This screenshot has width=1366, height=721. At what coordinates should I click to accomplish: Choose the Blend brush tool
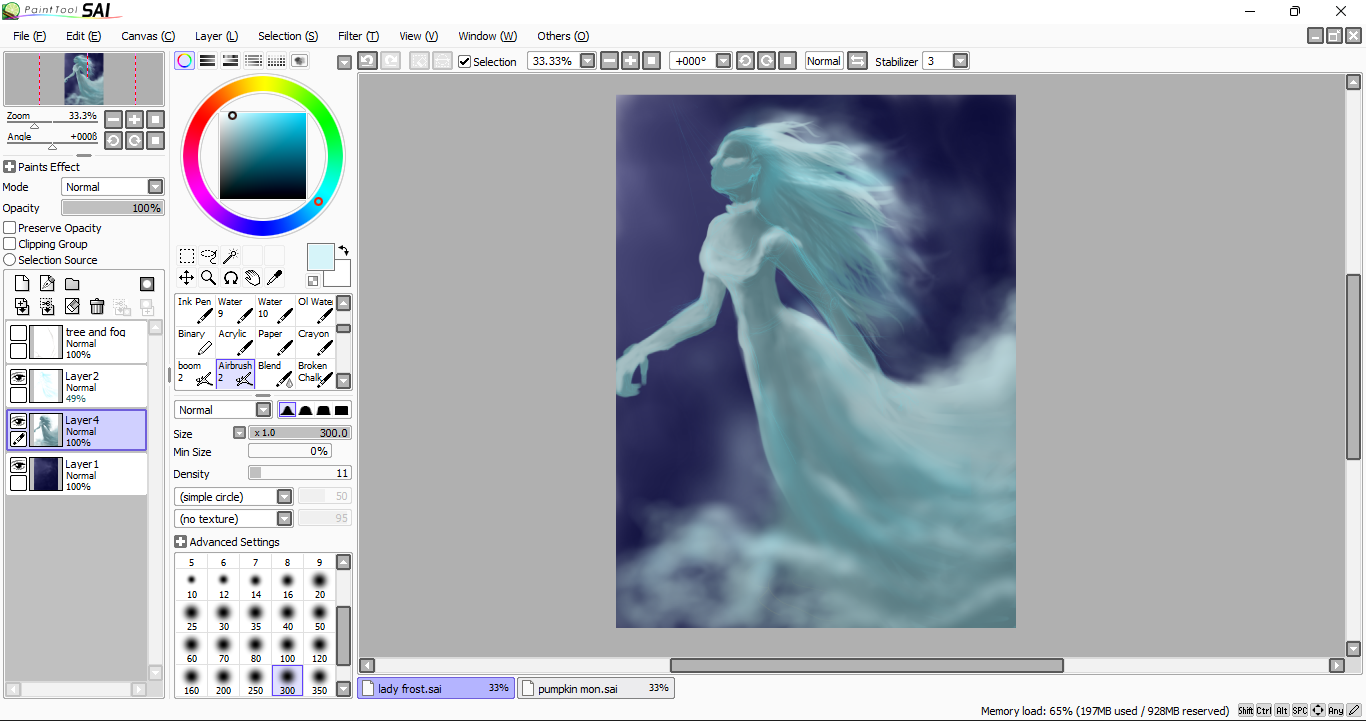pyautogui.click(x=275, y=374)
